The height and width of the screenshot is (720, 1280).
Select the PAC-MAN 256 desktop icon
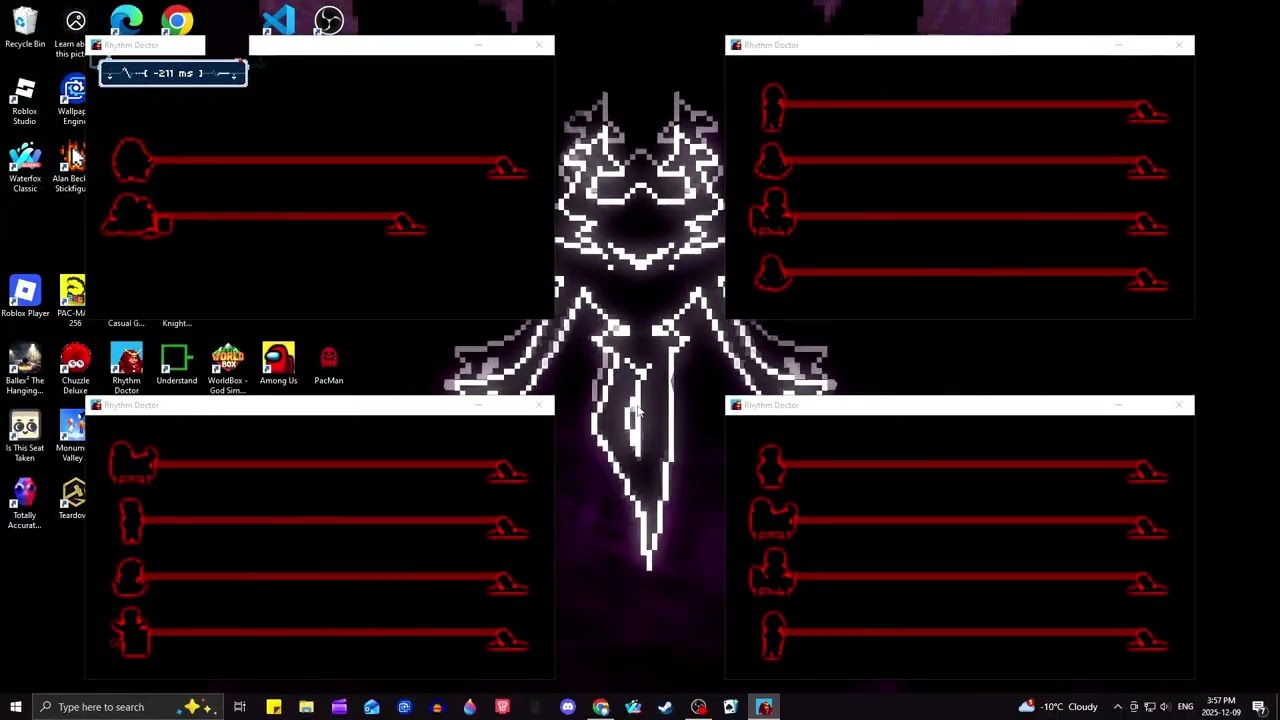pos(72,300)
